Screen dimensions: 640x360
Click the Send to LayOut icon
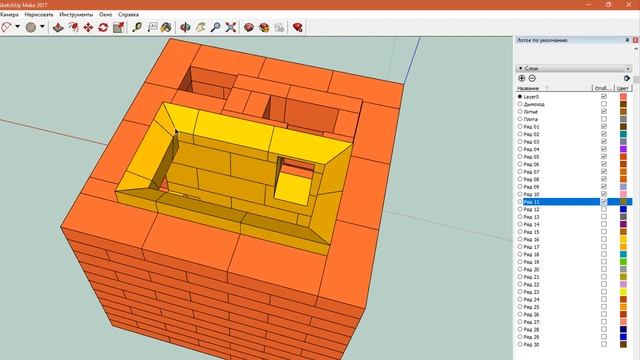tap(279, 27)
